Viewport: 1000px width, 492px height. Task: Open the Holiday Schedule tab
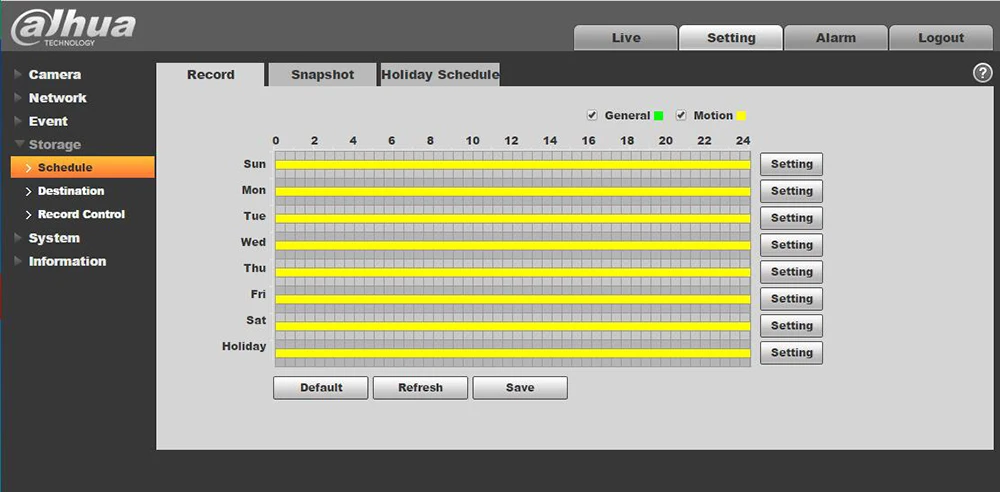[x=440, y=75]
